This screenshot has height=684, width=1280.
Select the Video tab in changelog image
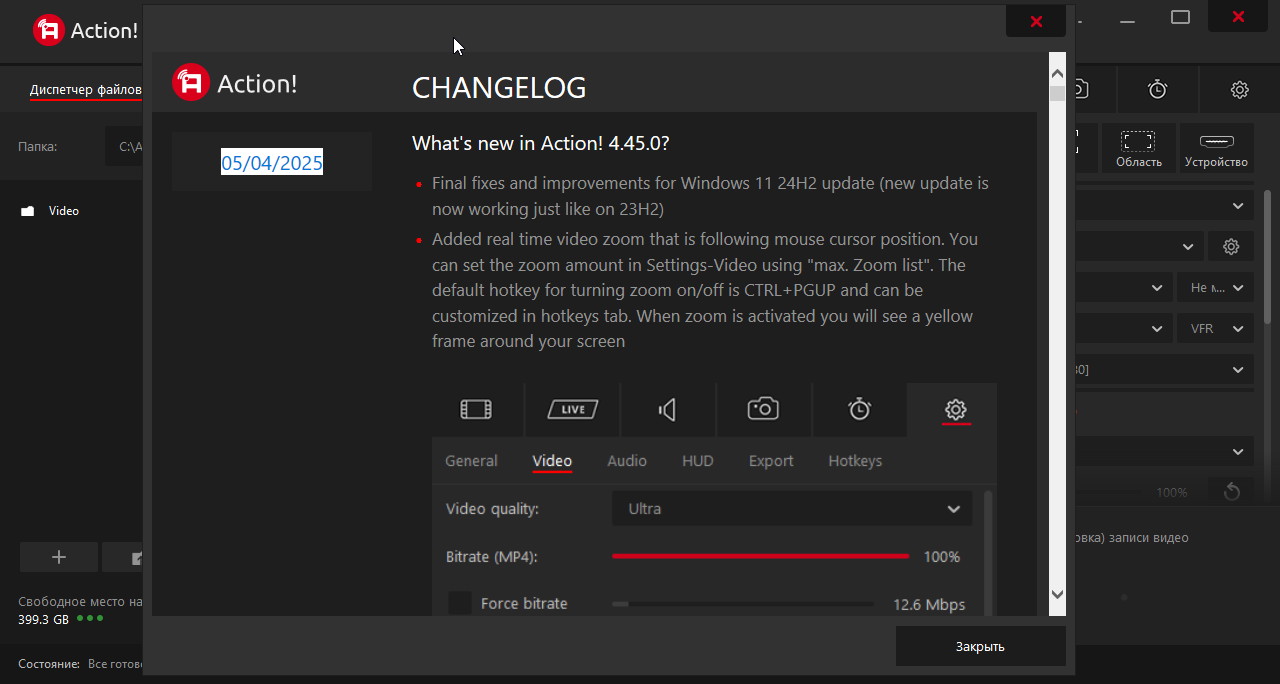(552, 461)
